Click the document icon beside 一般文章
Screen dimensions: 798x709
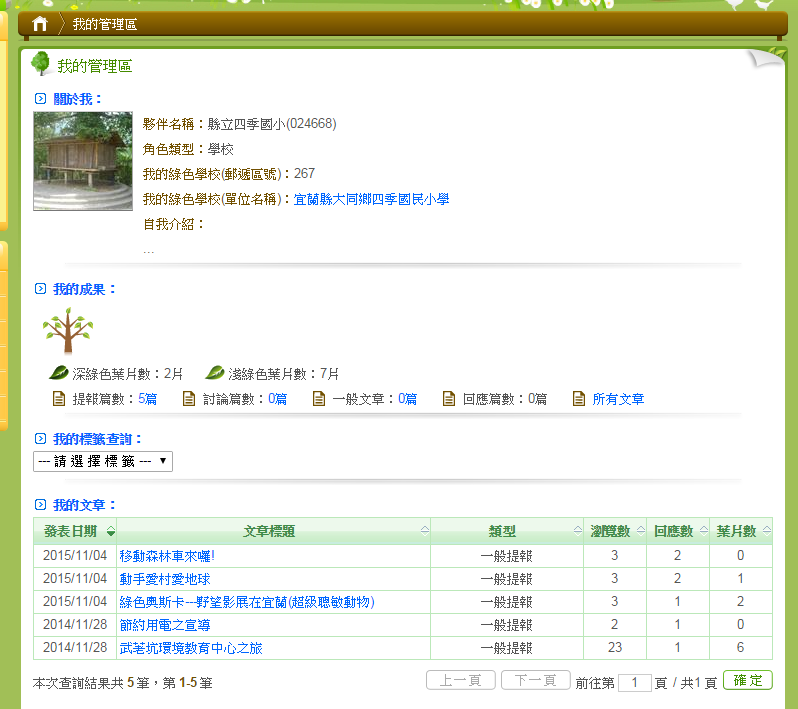(x=319, y=399)
